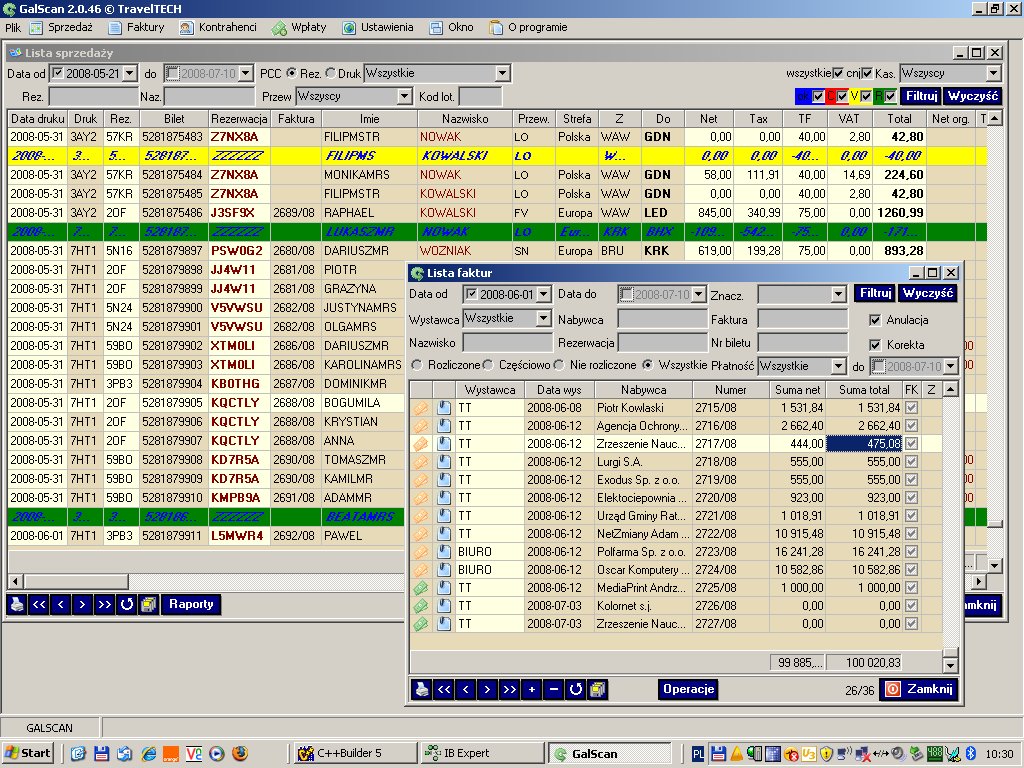Toggle the Korekta checkbox
The image size is (1024, 768).
[x=875, y=345]
